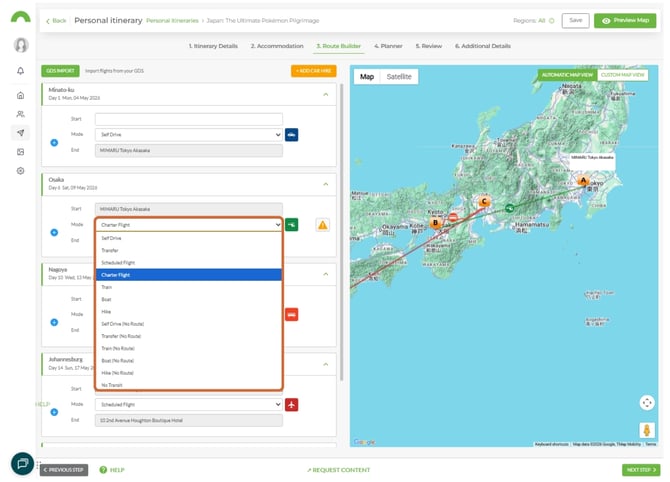Open the home icon in the sidebar
670x482 pixels.
21,95
